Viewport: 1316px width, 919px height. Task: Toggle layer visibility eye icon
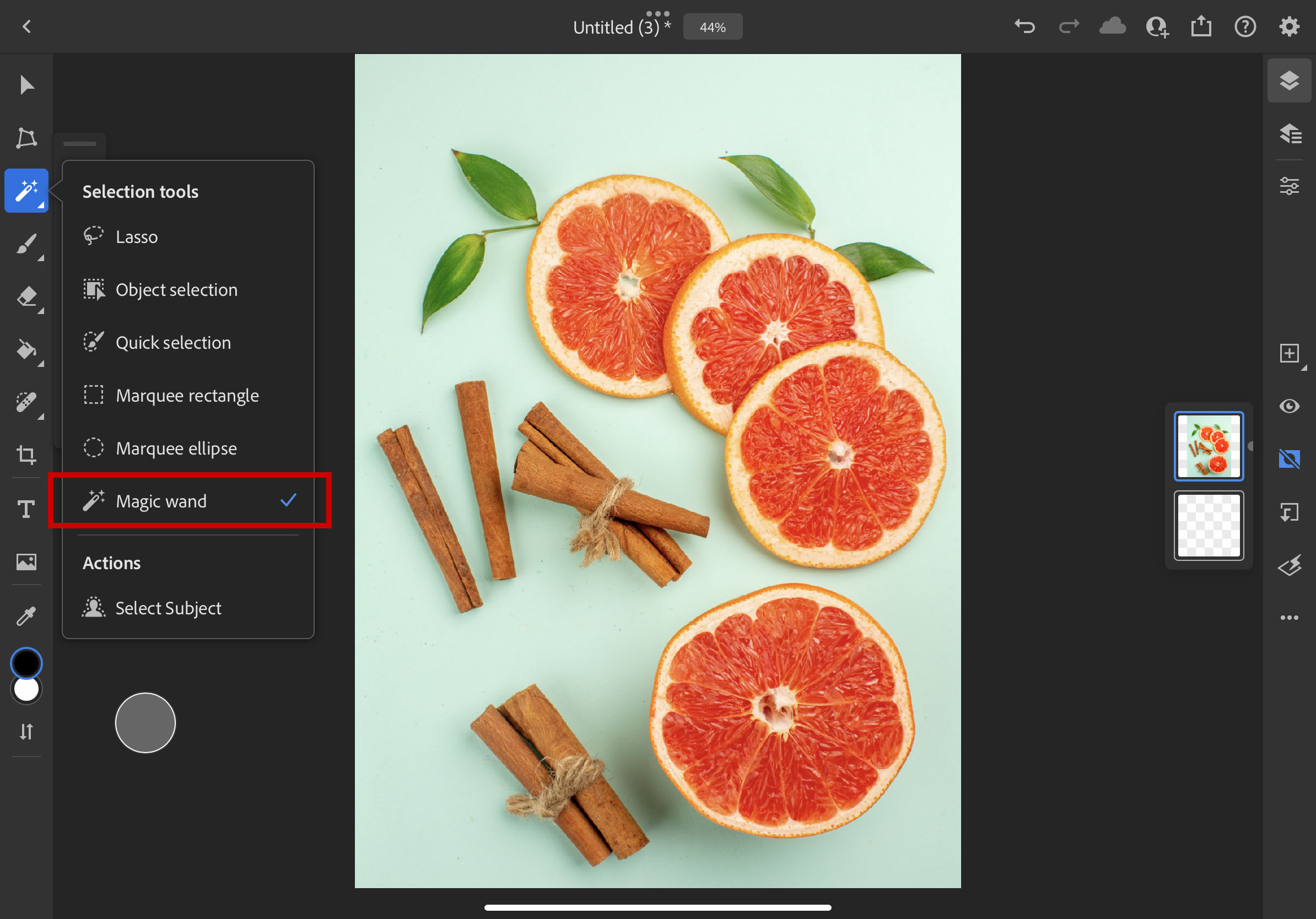coord(1289,406)
